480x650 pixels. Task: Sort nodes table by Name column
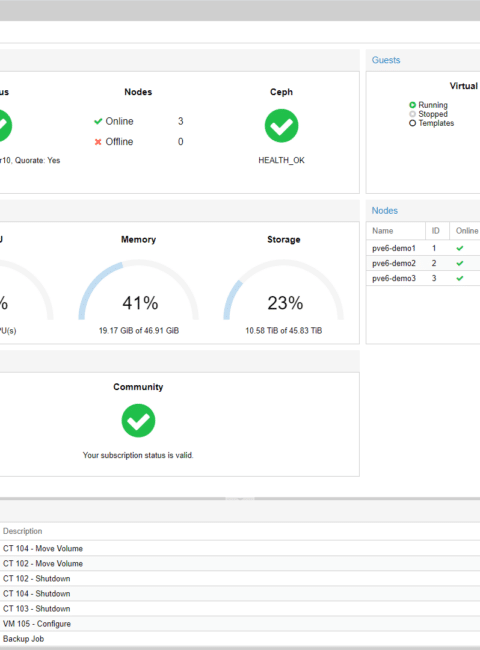pyautogui.click(x=396, y=231)
